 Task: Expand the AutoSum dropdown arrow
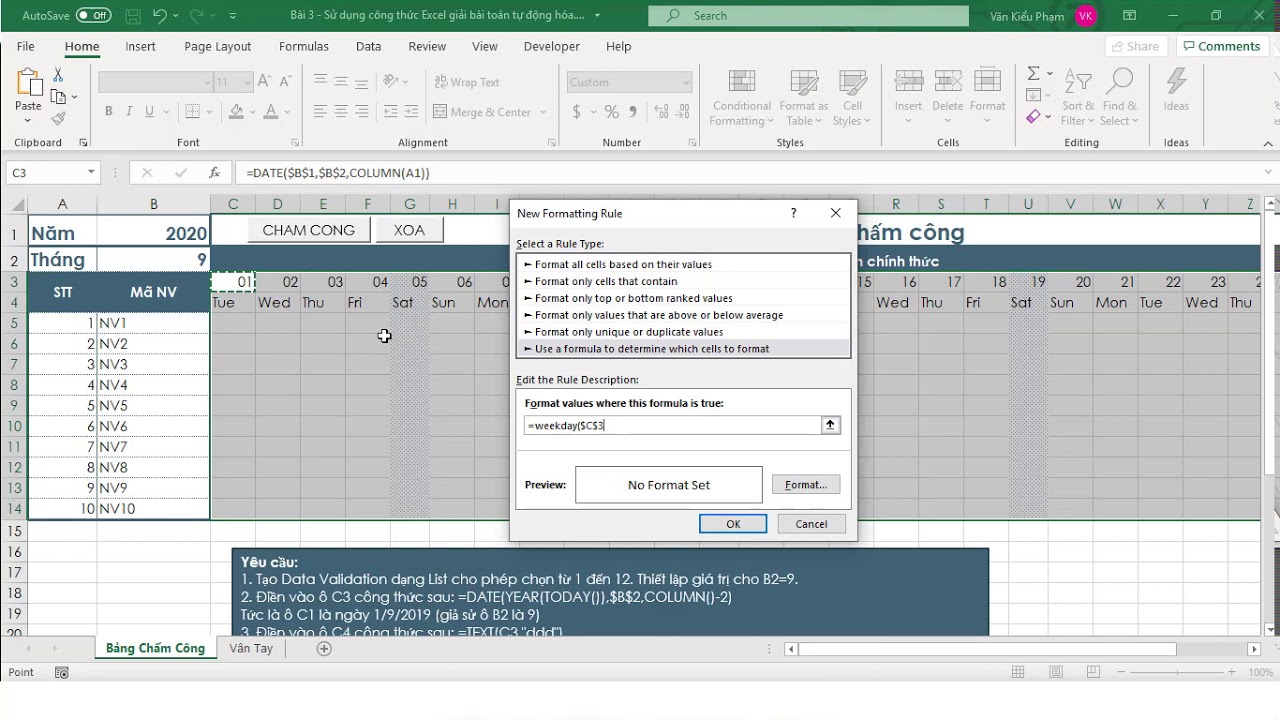coord(1049,73)
